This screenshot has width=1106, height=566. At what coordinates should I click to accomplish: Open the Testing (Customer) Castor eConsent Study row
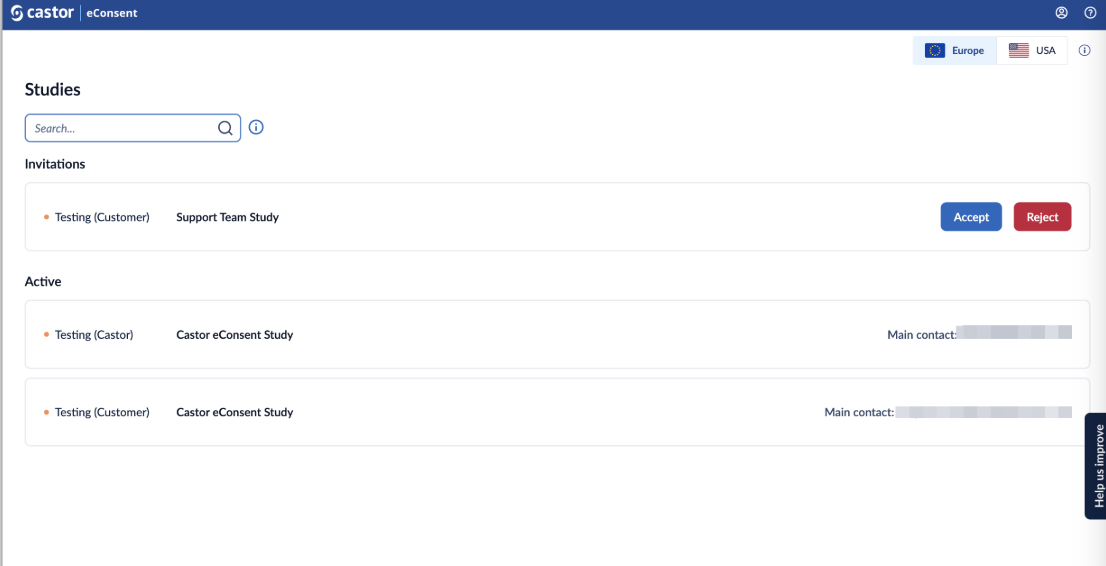[x=557, y=412]
